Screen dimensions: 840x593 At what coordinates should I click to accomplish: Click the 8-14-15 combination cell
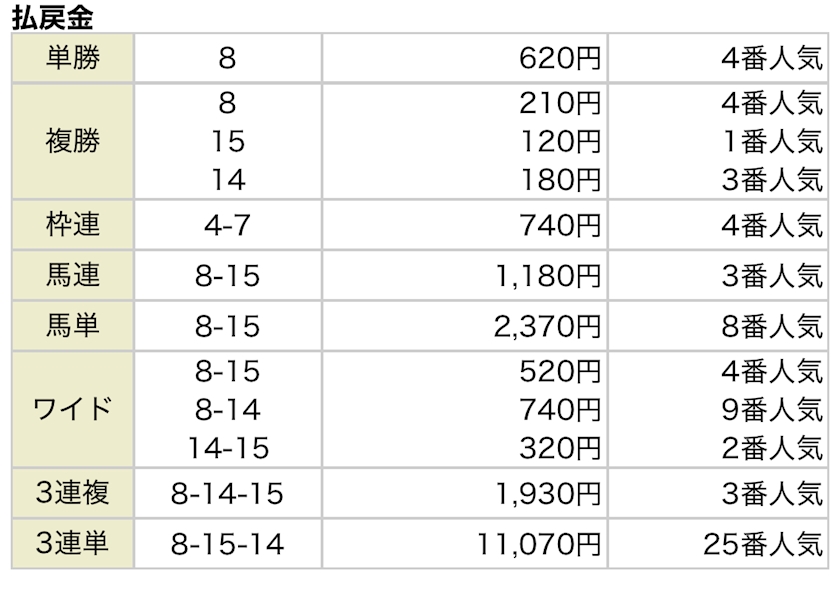pos(227,493)
